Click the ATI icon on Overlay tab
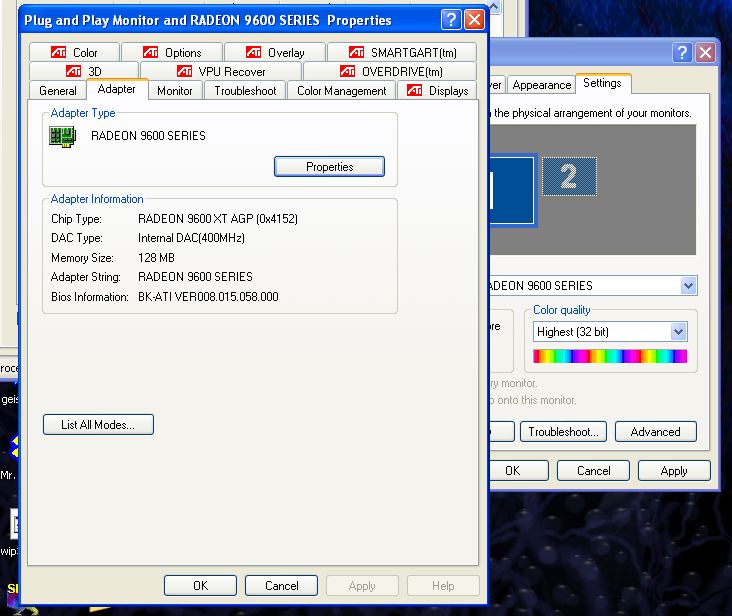This screenshot has height=616, width=732. click(x=252, y=52)
